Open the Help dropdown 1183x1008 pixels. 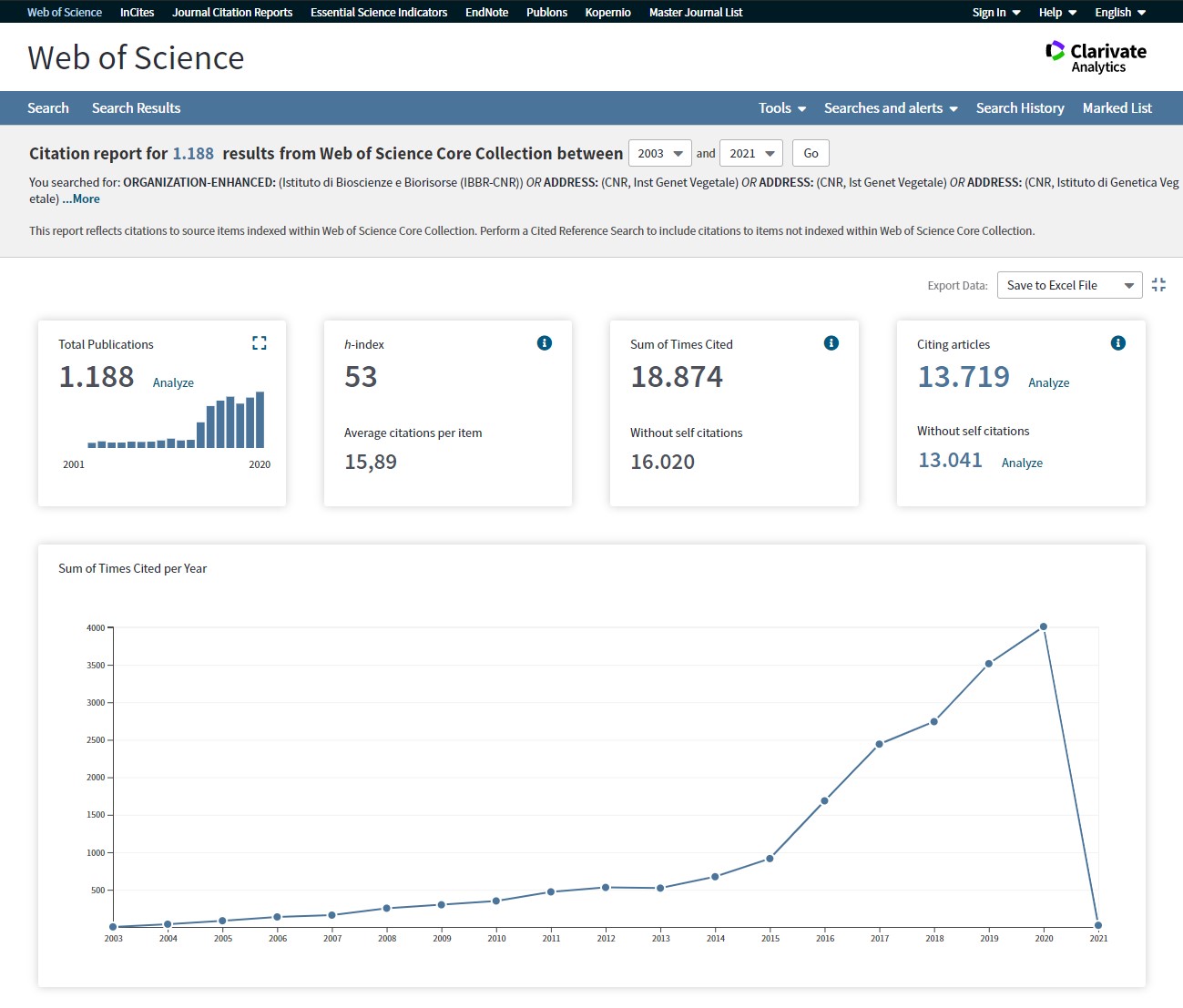[x=1058, y=13]
